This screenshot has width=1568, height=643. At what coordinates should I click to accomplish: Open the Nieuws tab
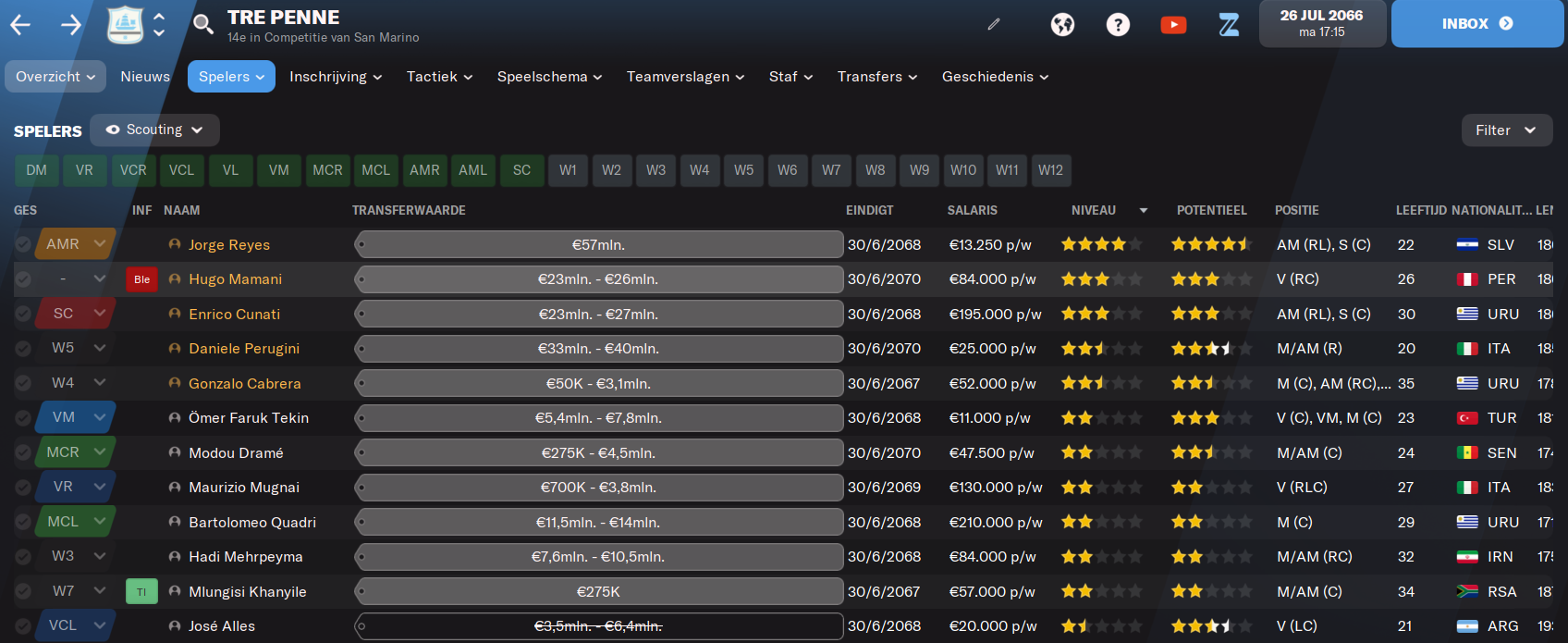click(145, 77)
